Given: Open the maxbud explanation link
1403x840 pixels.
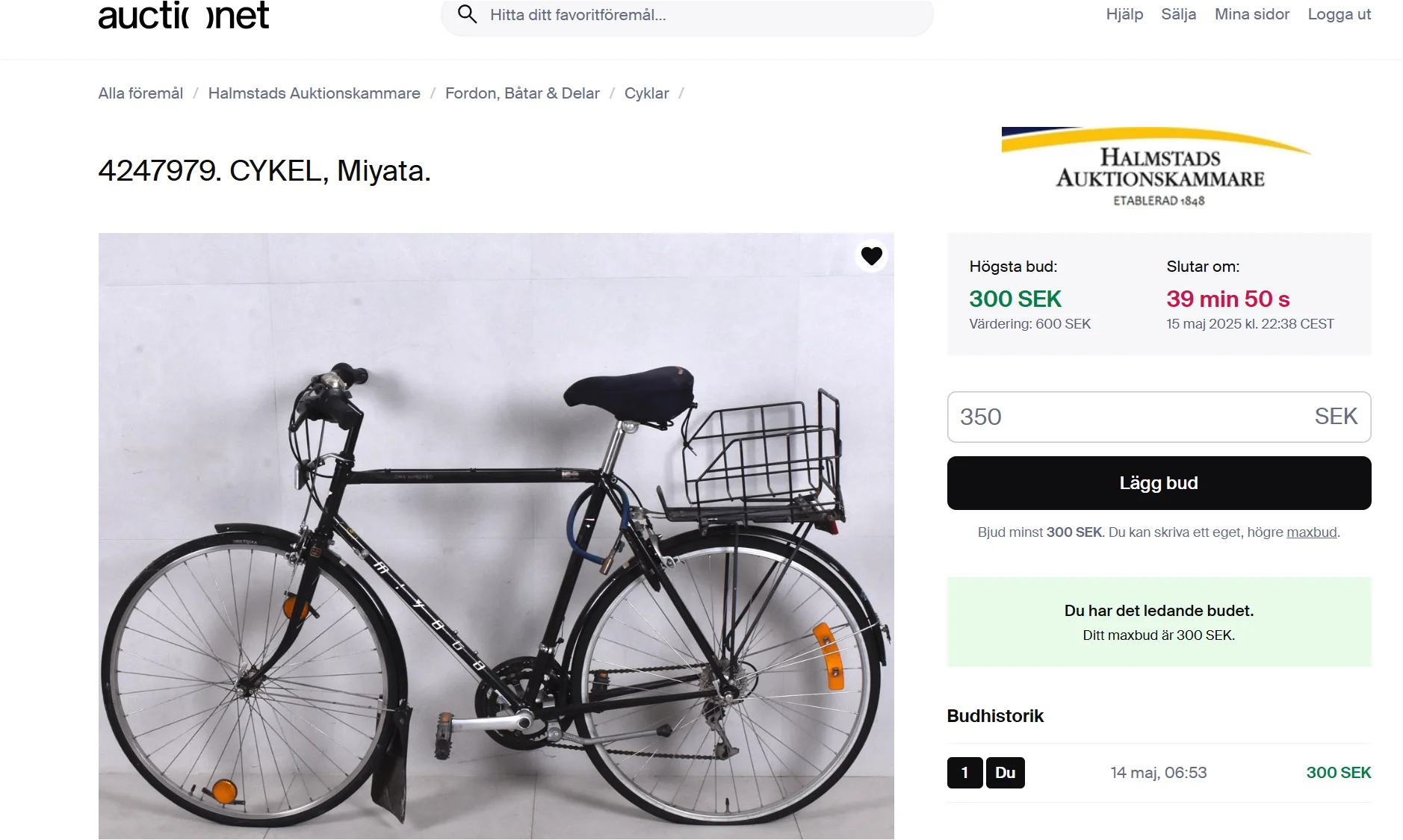Looking at the screenshot, I should click(1311, 532).
